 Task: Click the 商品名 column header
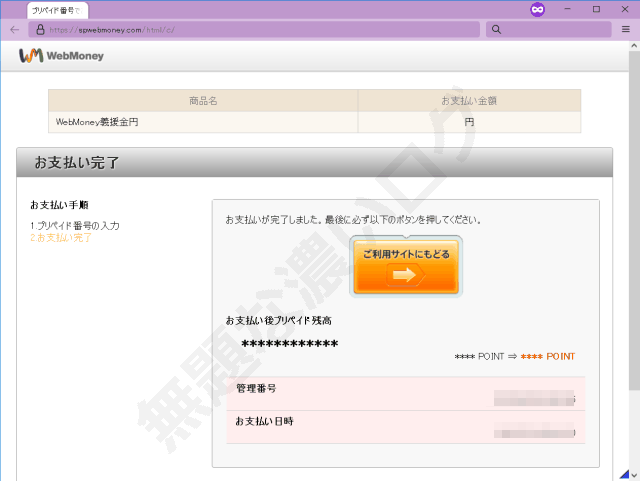coord(203,101)
